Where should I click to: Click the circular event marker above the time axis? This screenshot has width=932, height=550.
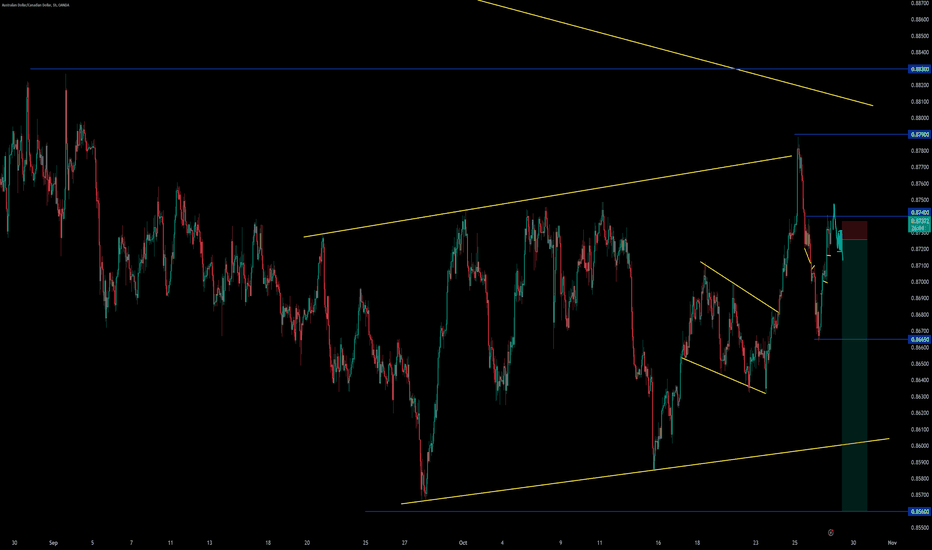(832, 532)
